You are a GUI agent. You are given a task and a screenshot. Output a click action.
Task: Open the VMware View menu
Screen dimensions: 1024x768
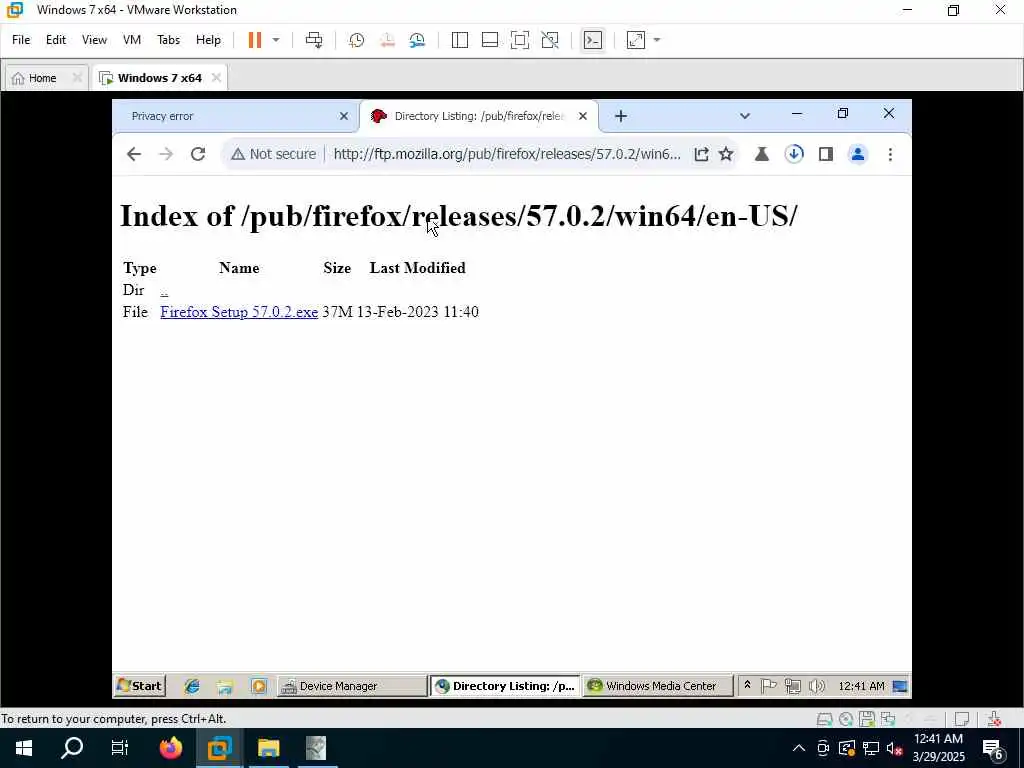tap(94, 40)
